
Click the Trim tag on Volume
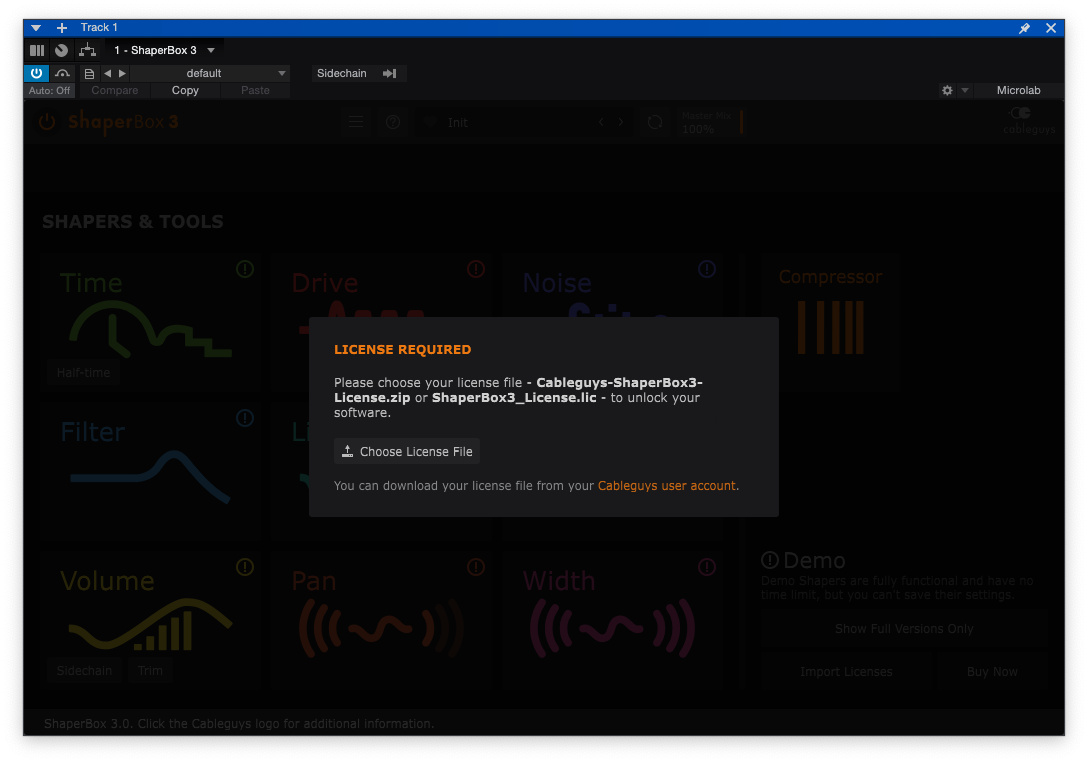pos(150,671)
